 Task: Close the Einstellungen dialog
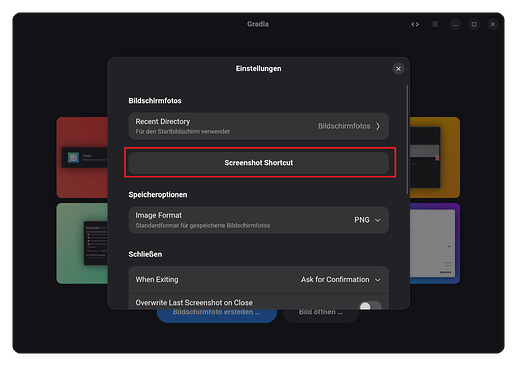click(398, 69)
